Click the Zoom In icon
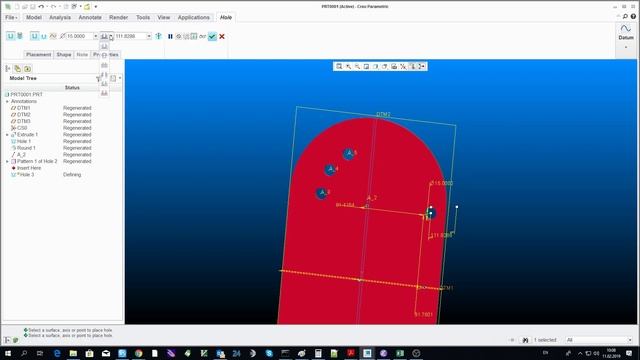The width and height of the screenshot is (640, 360). [x=348, y=66]
